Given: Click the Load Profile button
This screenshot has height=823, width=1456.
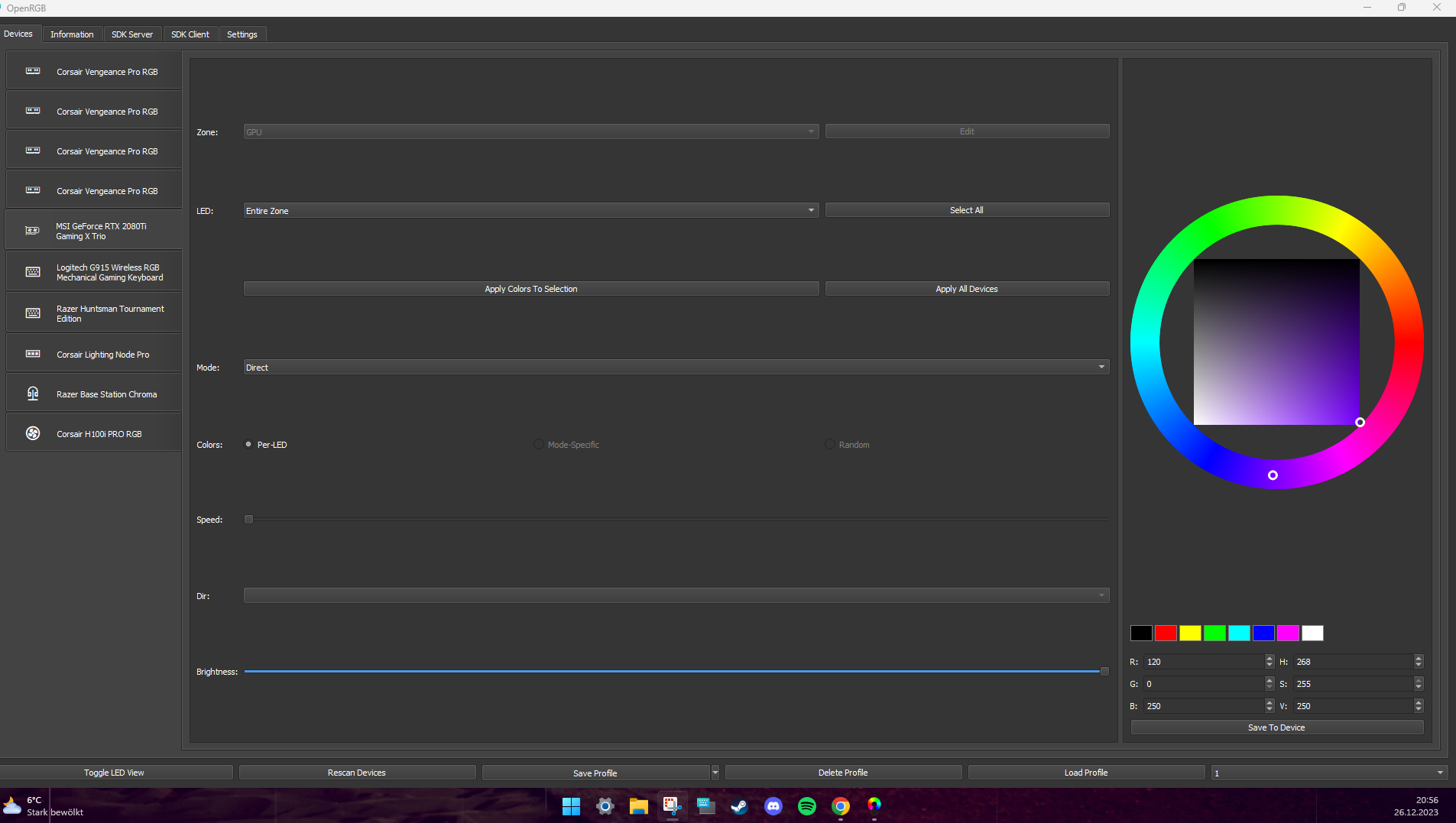Looking at the screenshot, I should click(1086, 773).
